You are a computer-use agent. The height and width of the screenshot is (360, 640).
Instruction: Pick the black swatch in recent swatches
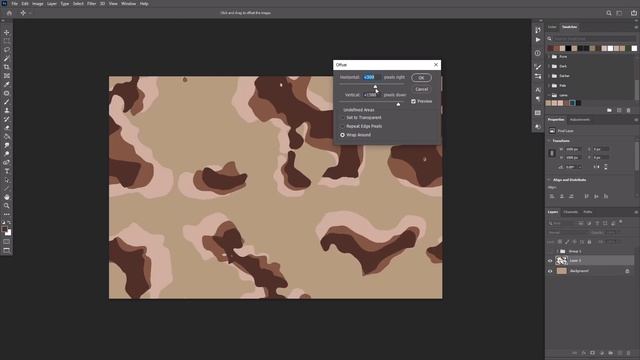(568, 48)
